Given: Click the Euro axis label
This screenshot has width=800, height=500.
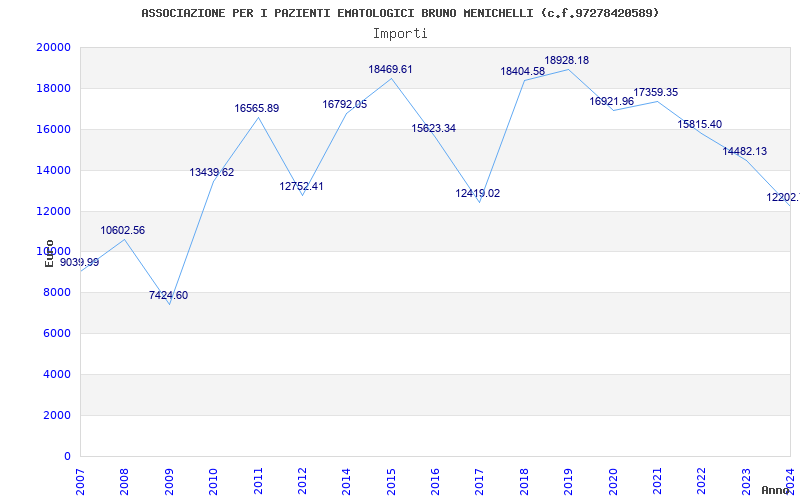Looking at the screenshot, I should pos(49,253).
